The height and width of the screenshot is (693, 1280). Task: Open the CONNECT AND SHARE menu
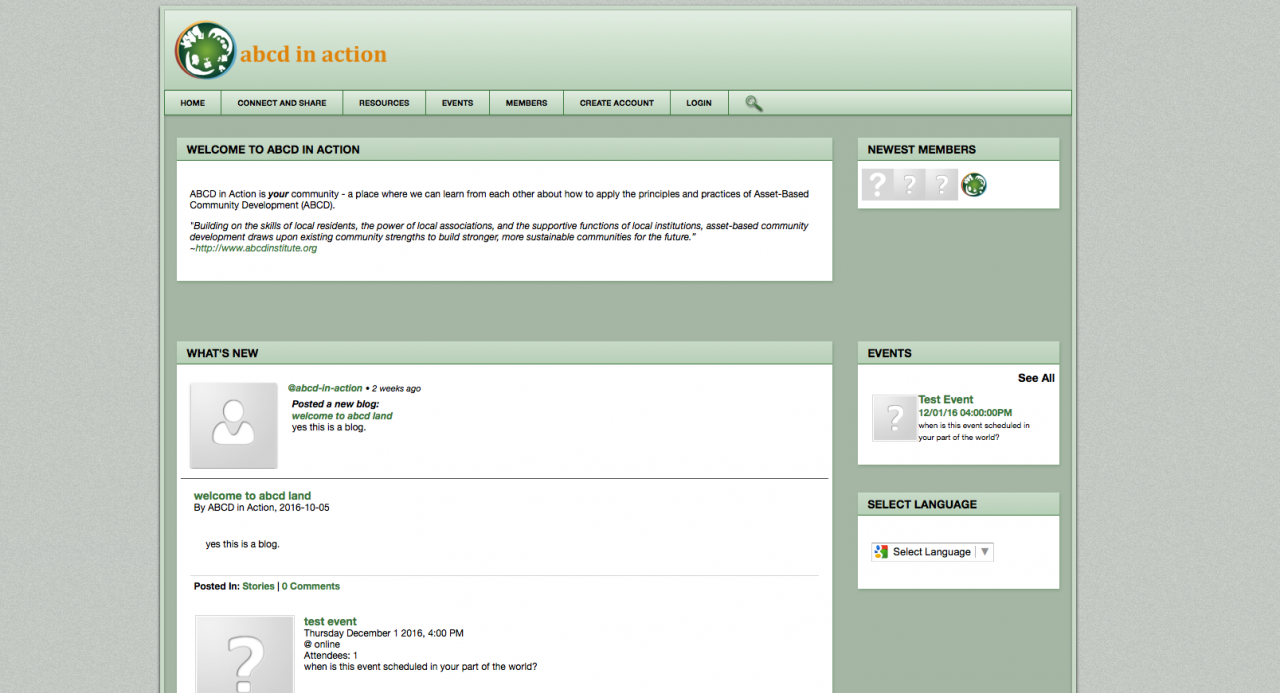click(282, 103)
